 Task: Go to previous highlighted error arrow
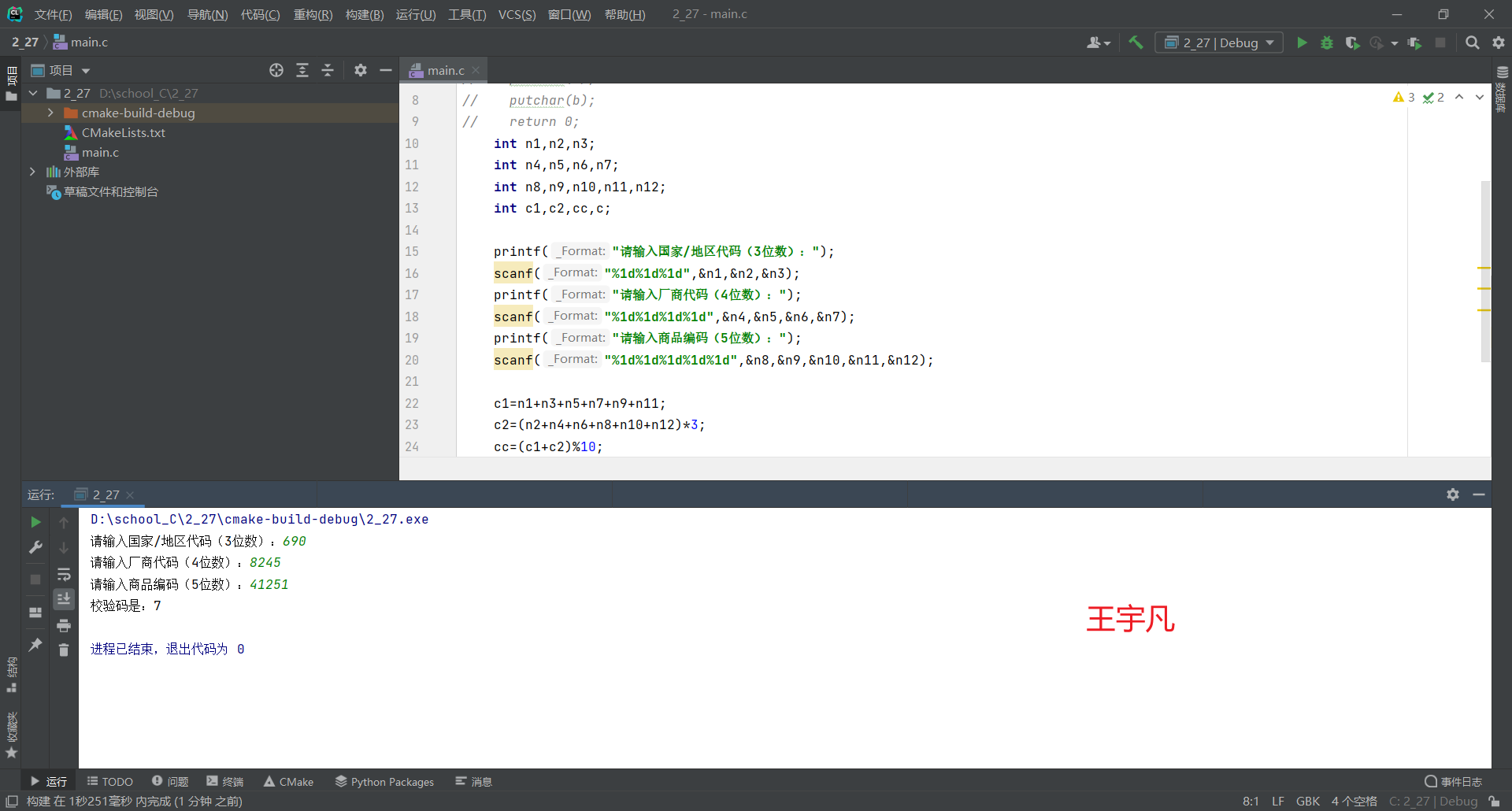click(x=1459, y=97)
